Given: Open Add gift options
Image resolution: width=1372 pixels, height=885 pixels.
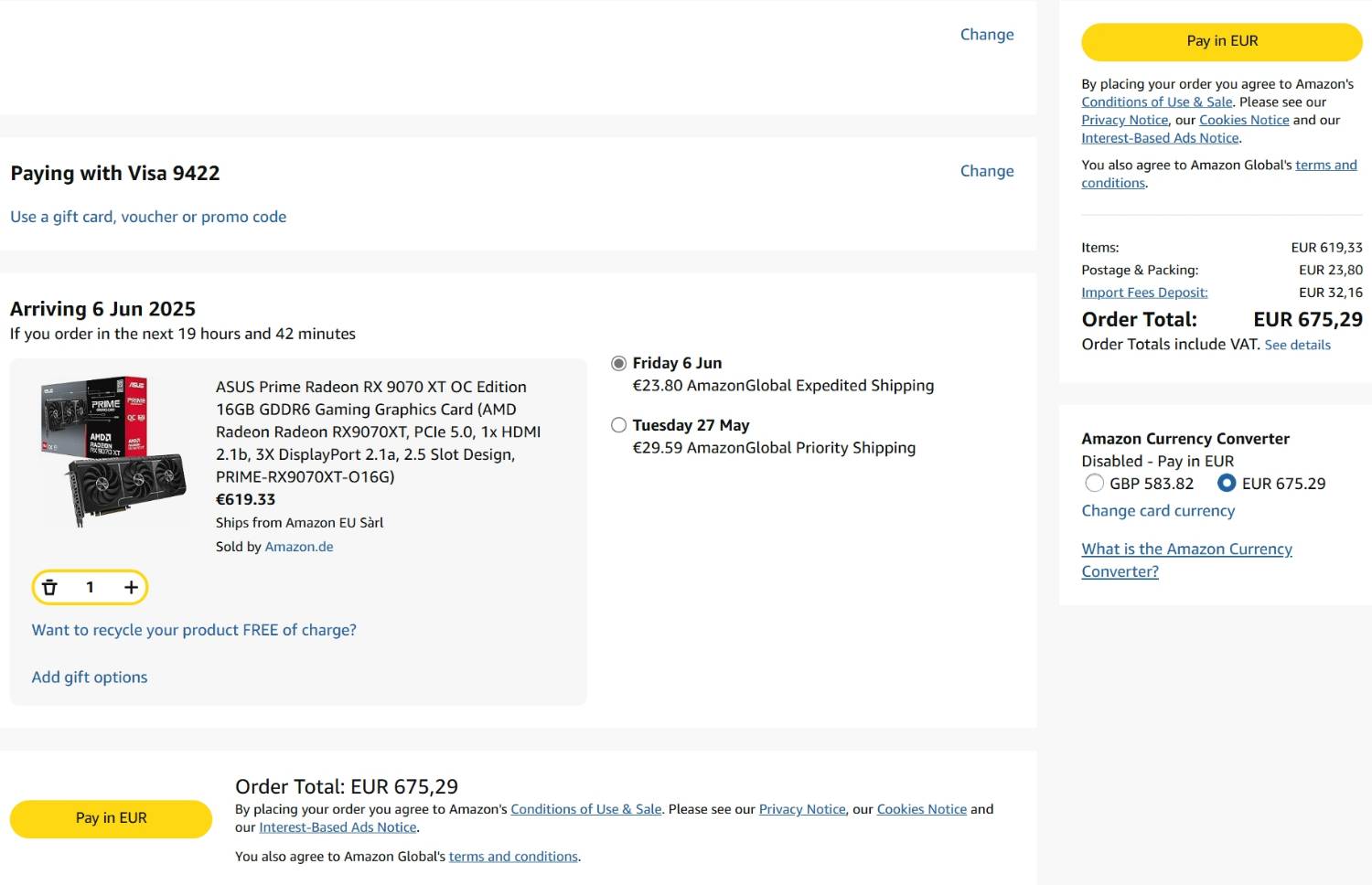Looking at the screenshot, I should tap(90, 677).
